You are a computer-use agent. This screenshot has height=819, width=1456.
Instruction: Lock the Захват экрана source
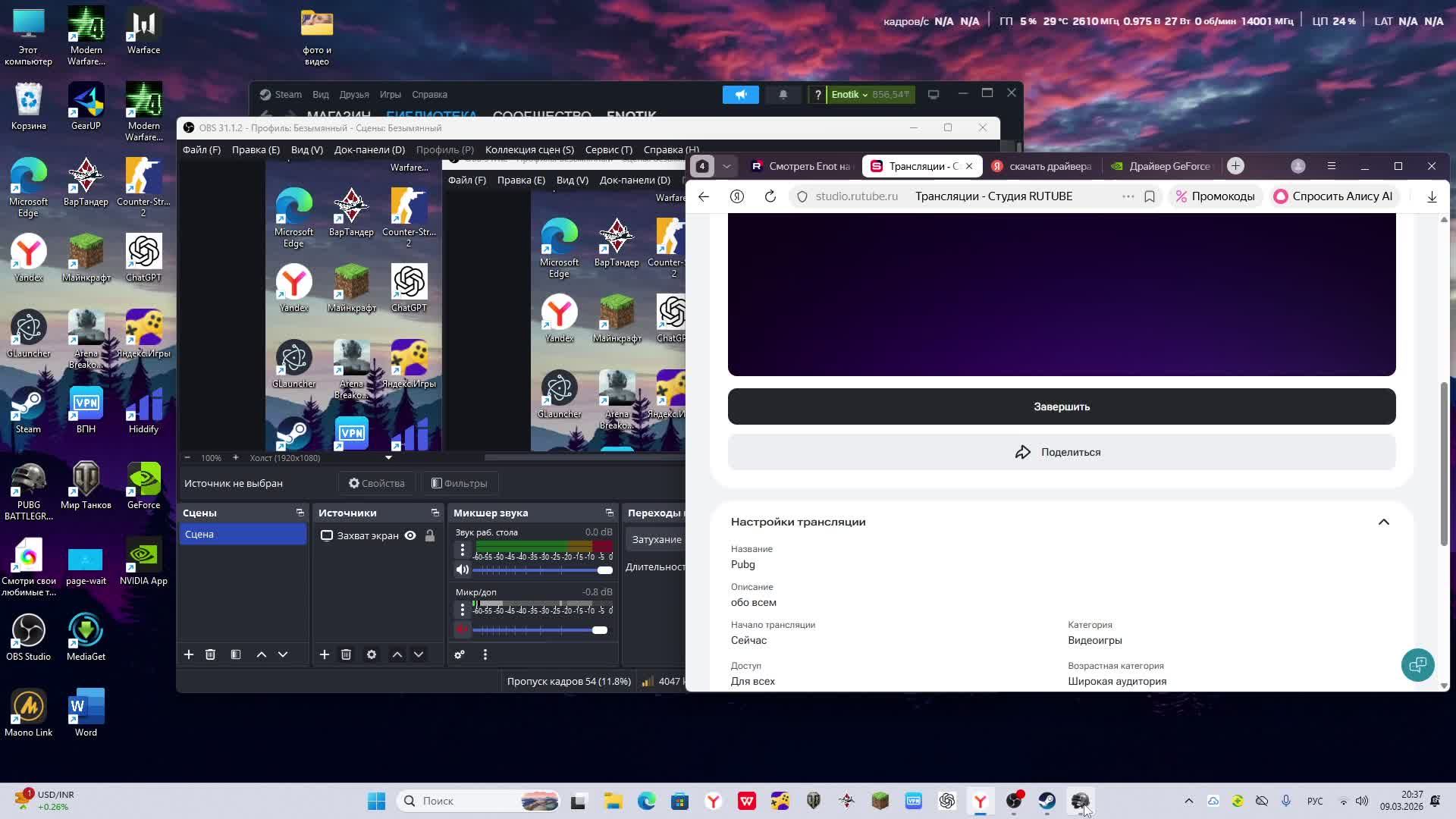pos(430,535)
